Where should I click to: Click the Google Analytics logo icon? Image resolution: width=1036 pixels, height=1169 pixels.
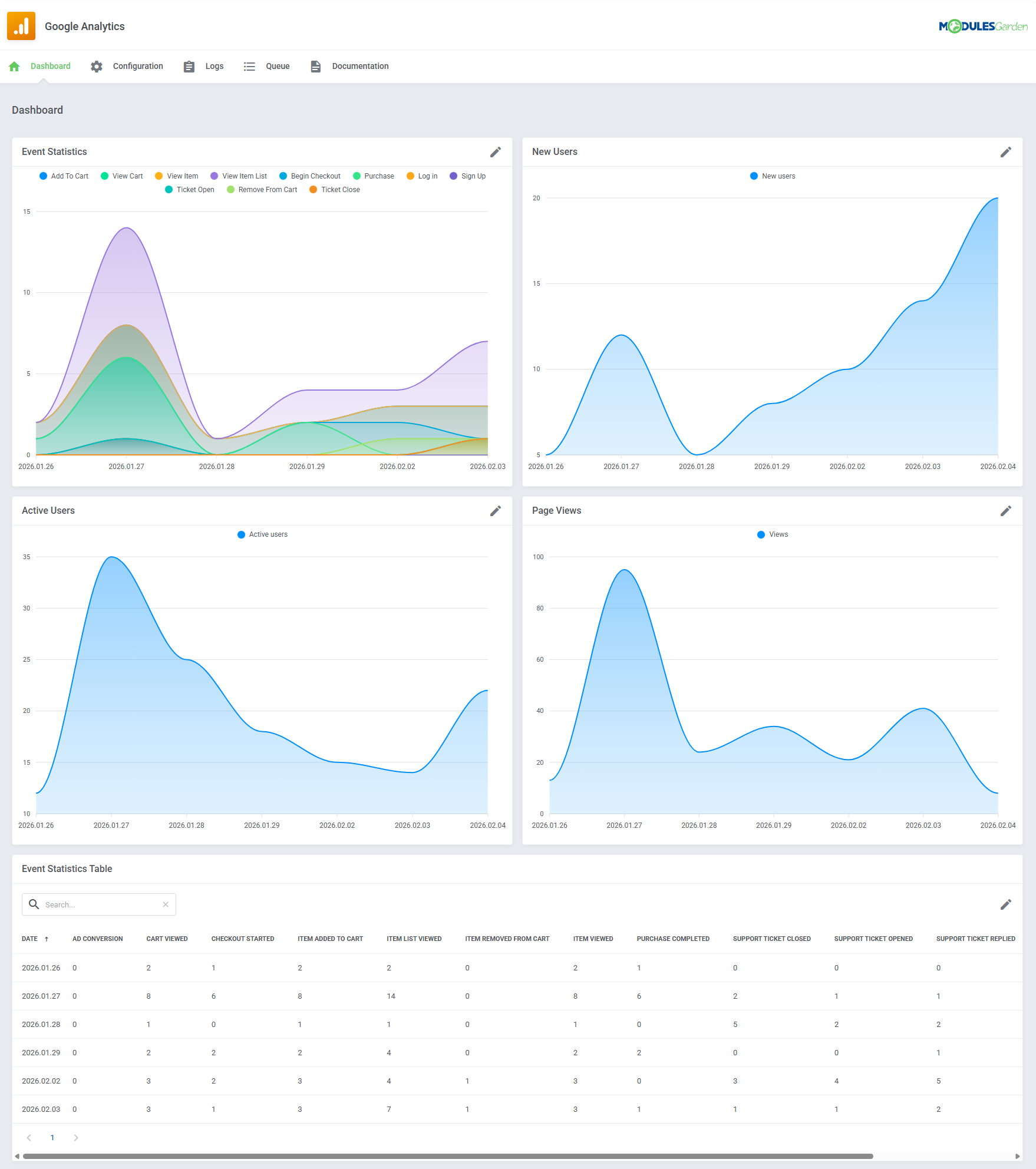pyautogui.click(x=21, y=26)
